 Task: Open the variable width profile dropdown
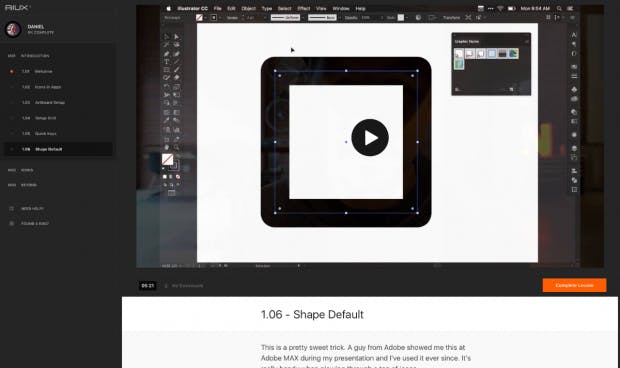tap(285, 18)
